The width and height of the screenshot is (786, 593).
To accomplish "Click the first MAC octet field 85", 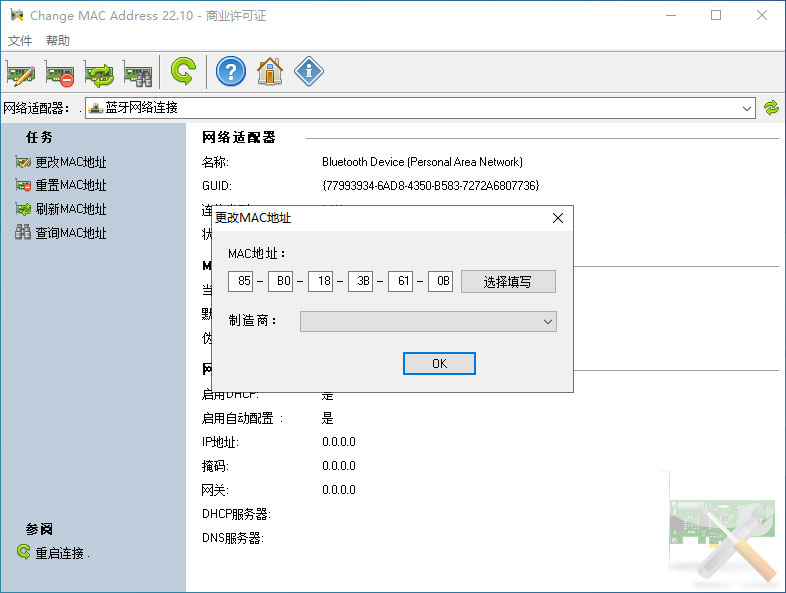I will click(241, 281).
